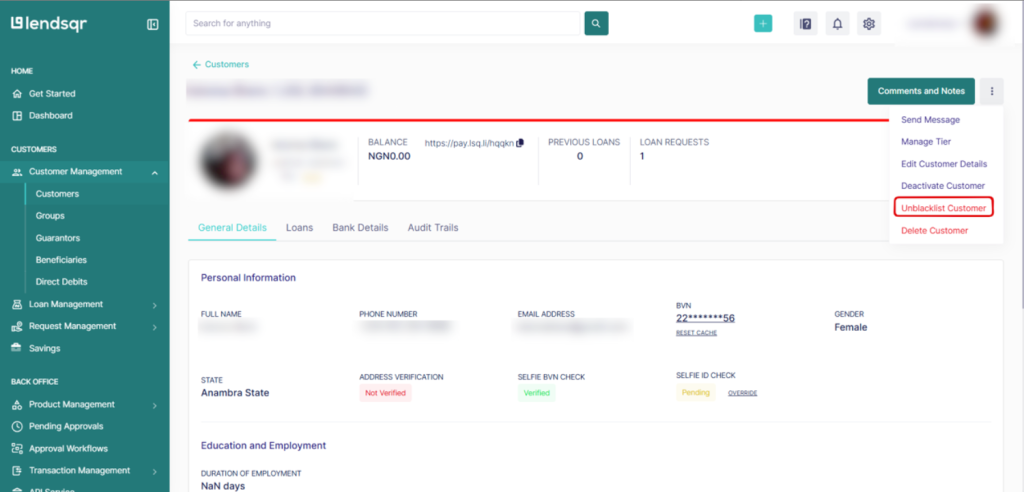
Task: Switch to Loans tab
Action: 299,228
